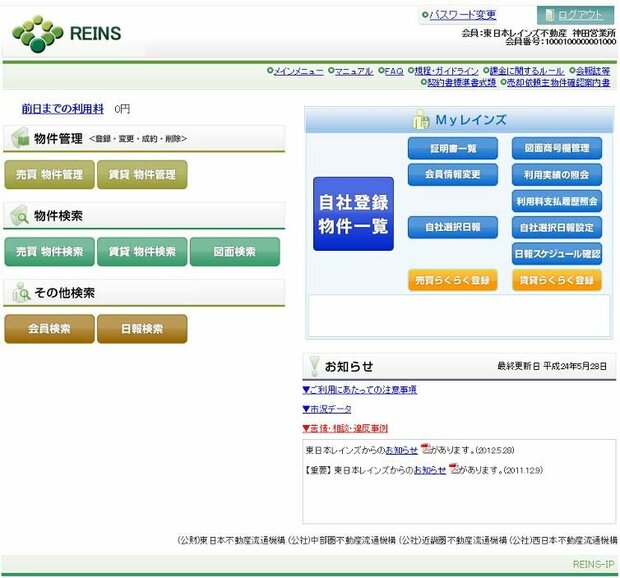Open パスワード変更 link

[x=463, y=15]
